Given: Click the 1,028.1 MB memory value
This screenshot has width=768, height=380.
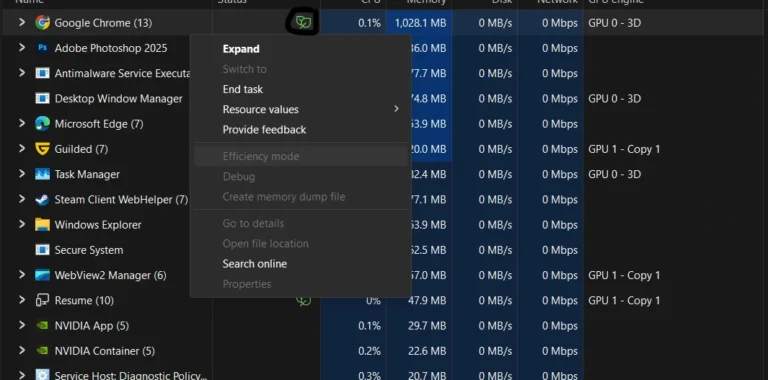Looking at the screenshot, I should (420, 23).
